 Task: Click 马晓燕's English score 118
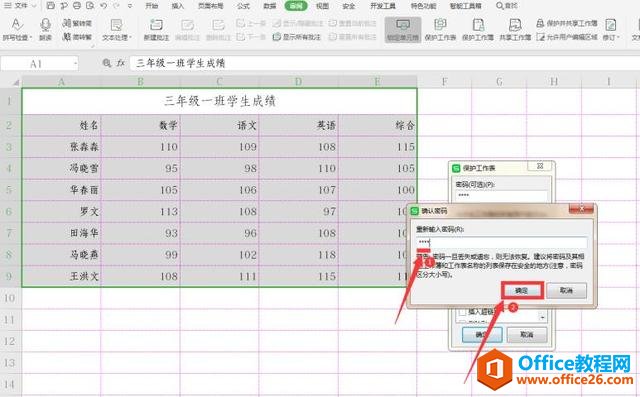(x=299, y=255)
